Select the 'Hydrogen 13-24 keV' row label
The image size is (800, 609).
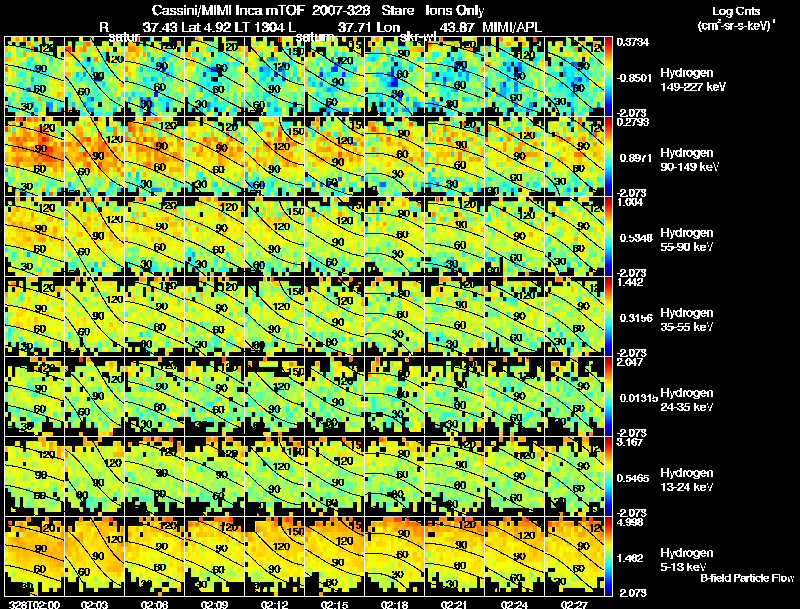[687, 480]
